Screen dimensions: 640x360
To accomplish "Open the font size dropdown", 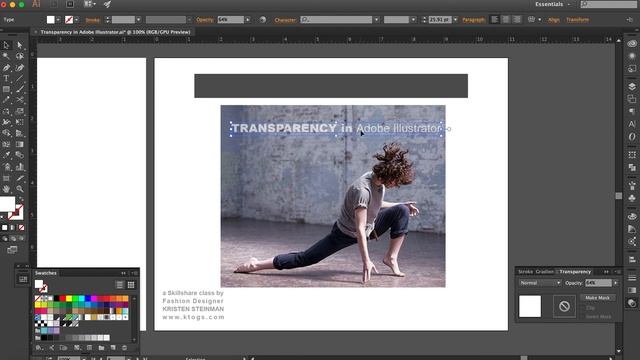I will [456, 20].
